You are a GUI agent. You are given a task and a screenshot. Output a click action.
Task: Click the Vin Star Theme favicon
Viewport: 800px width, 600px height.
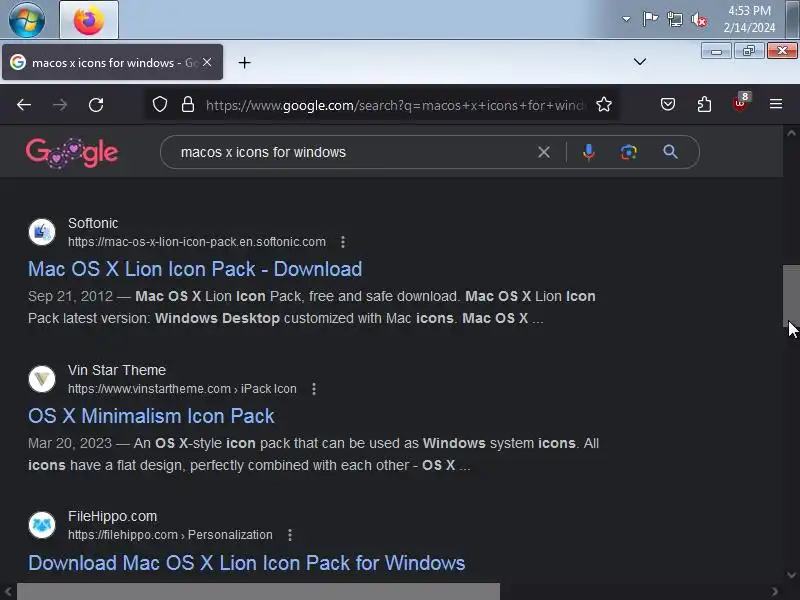pos(42,379)
